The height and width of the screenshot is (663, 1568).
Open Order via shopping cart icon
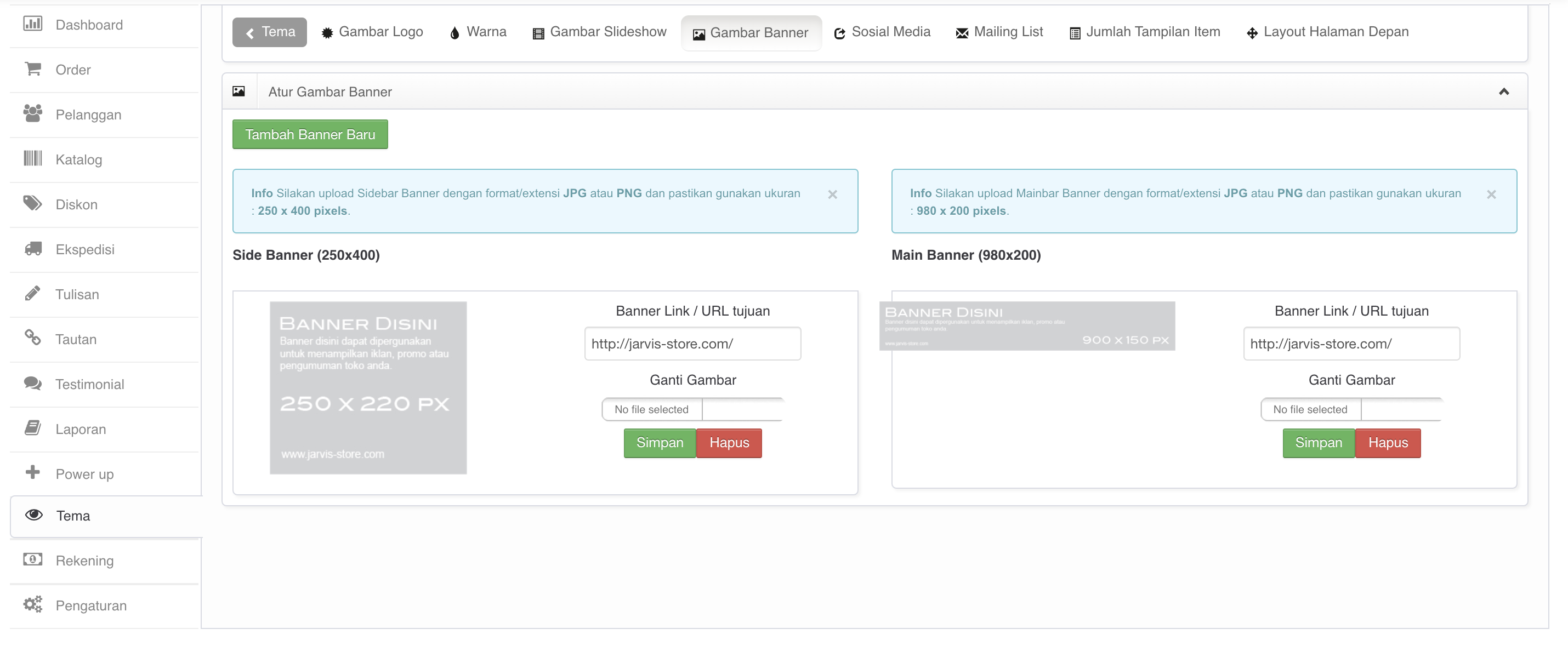[32, 70]
